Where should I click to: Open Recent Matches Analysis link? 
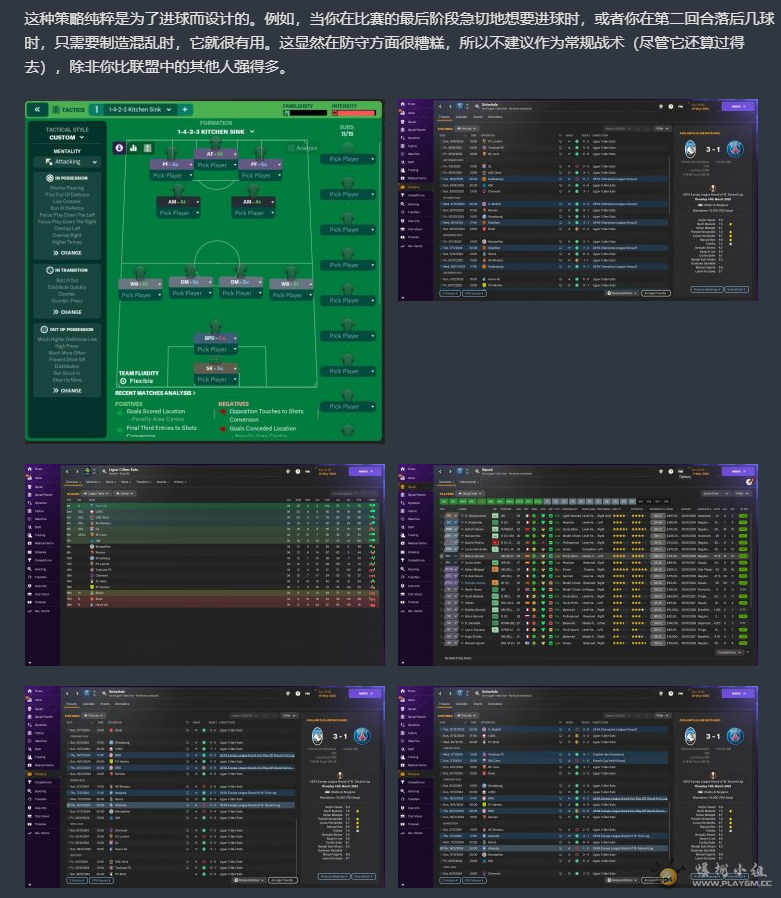(x=155, y=393)
